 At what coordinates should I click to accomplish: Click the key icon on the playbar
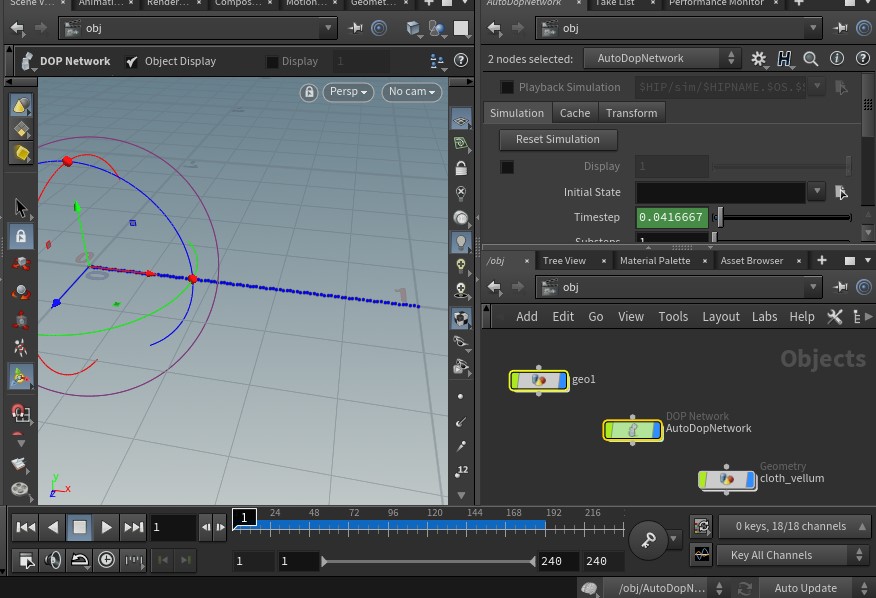[x=648, y=540]
